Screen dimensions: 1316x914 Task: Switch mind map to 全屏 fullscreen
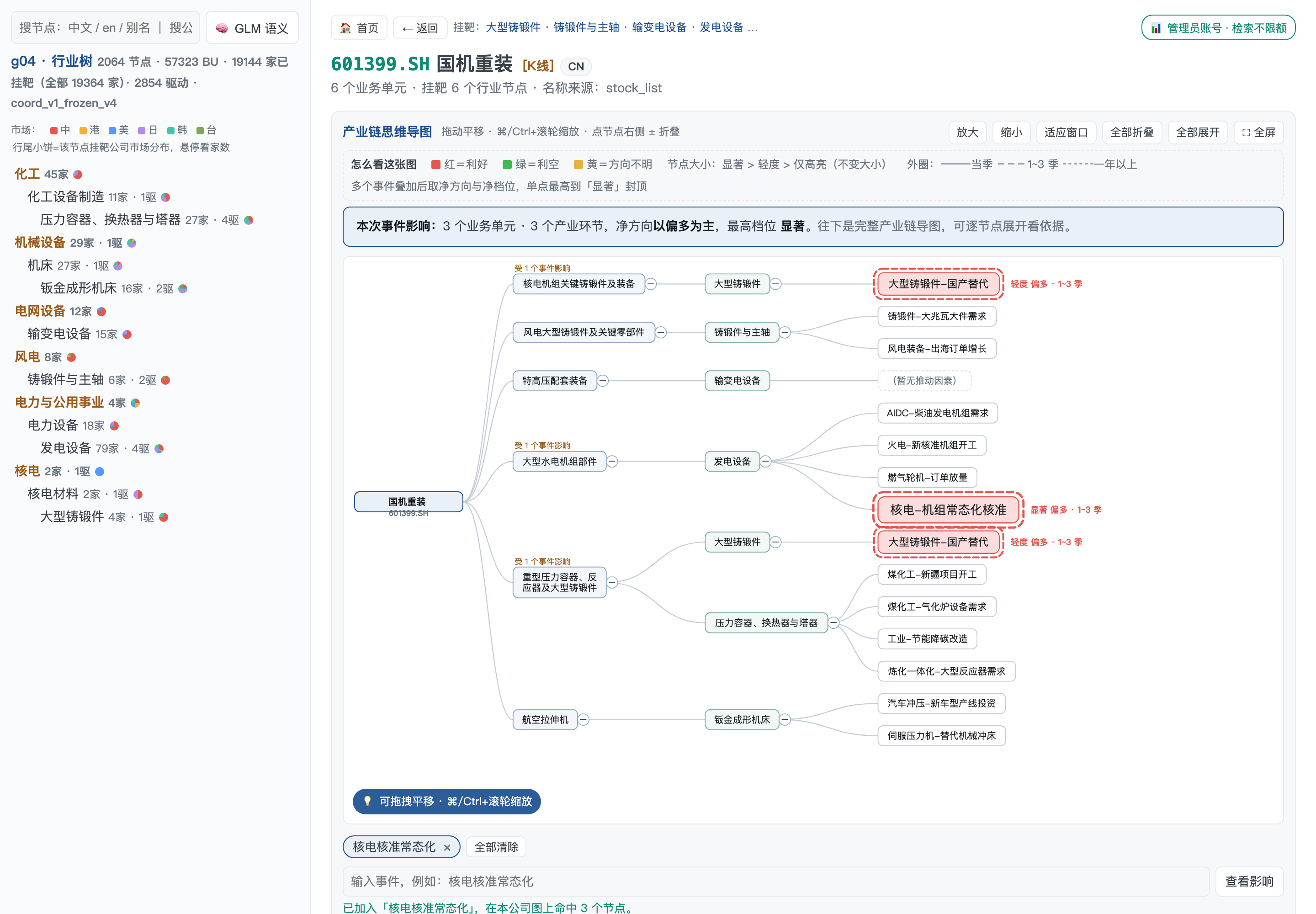coord(1258,132)
